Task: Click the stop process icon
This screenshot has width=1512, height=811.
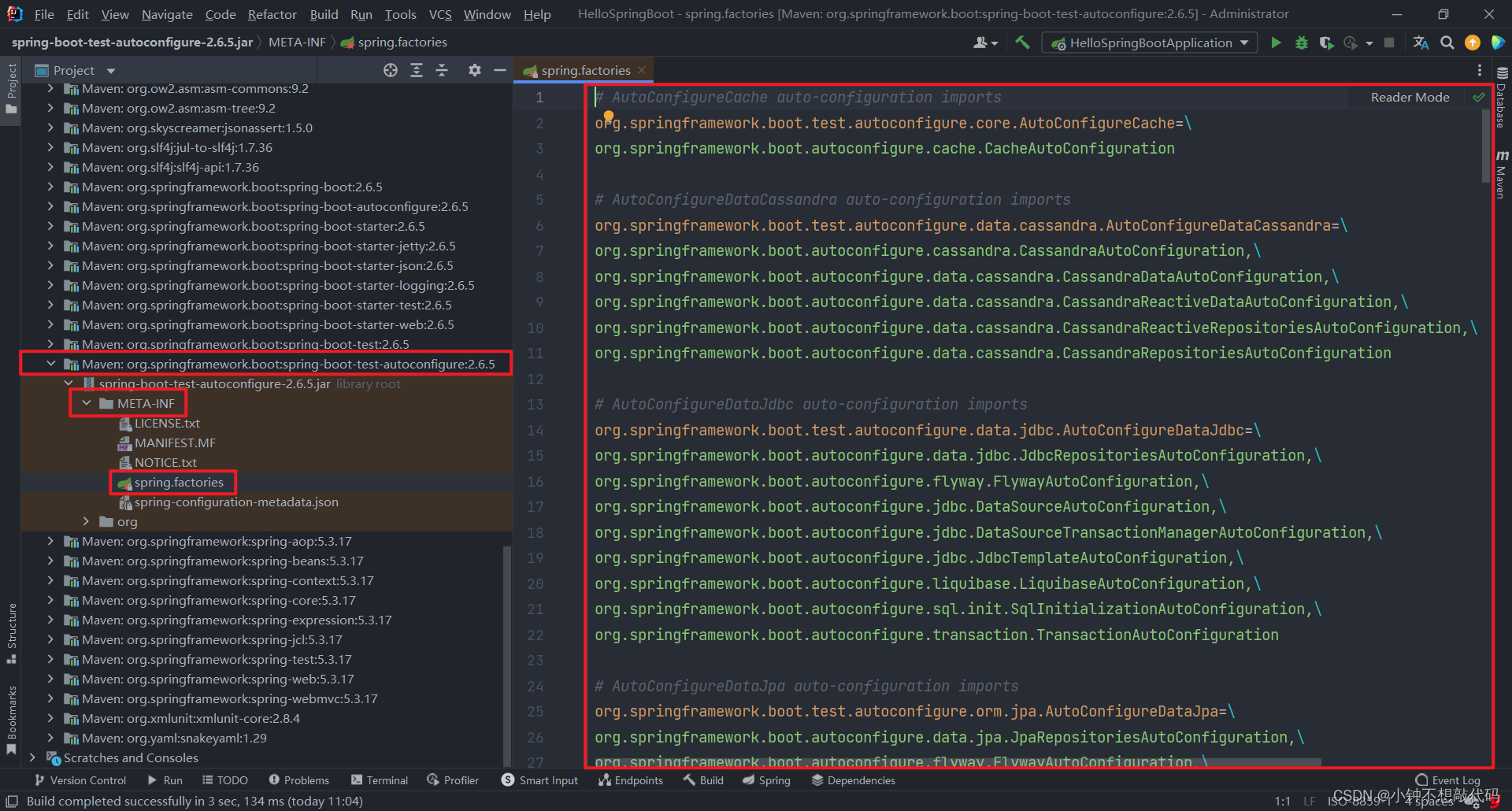Action: (1389, 43)
